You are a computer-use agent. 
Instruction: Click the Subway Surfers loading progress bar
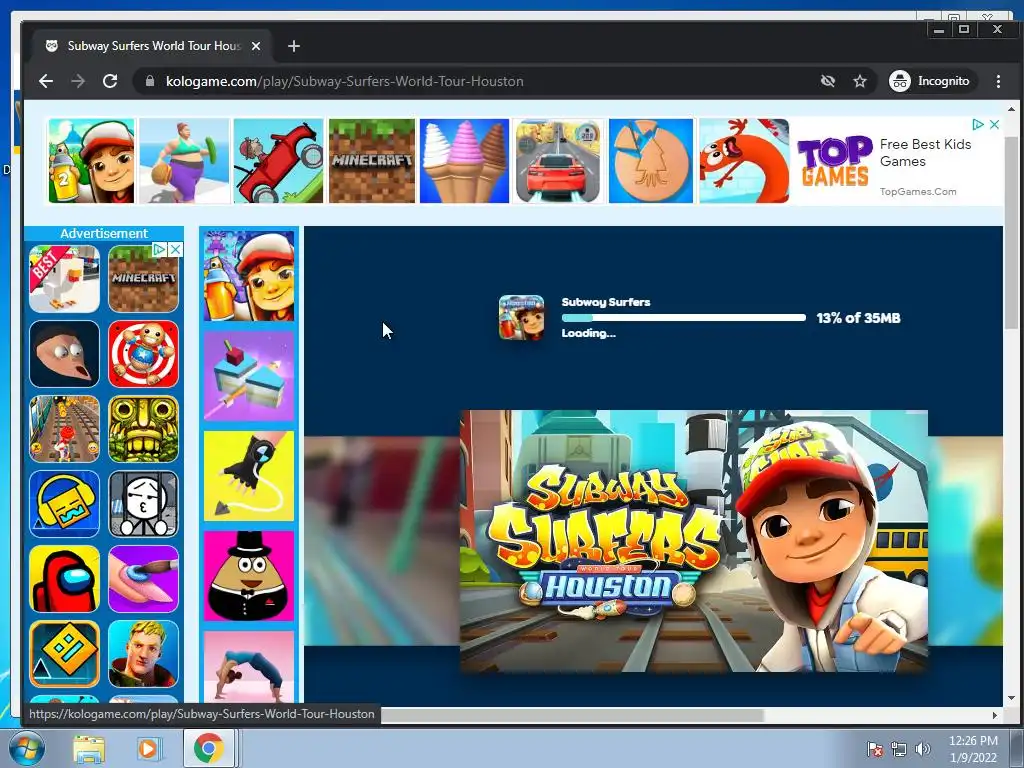[684, 318]
